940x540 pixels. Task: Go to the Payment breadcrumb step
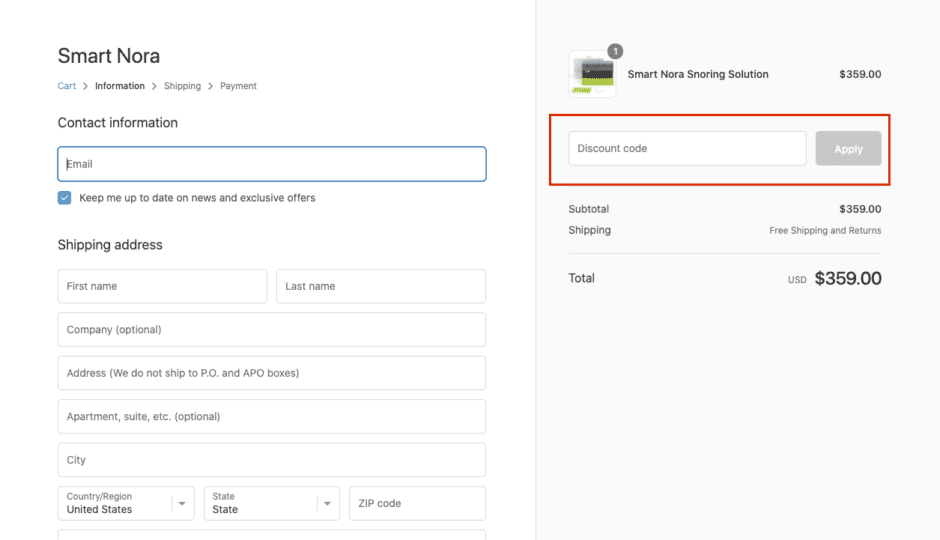(238, 86)
